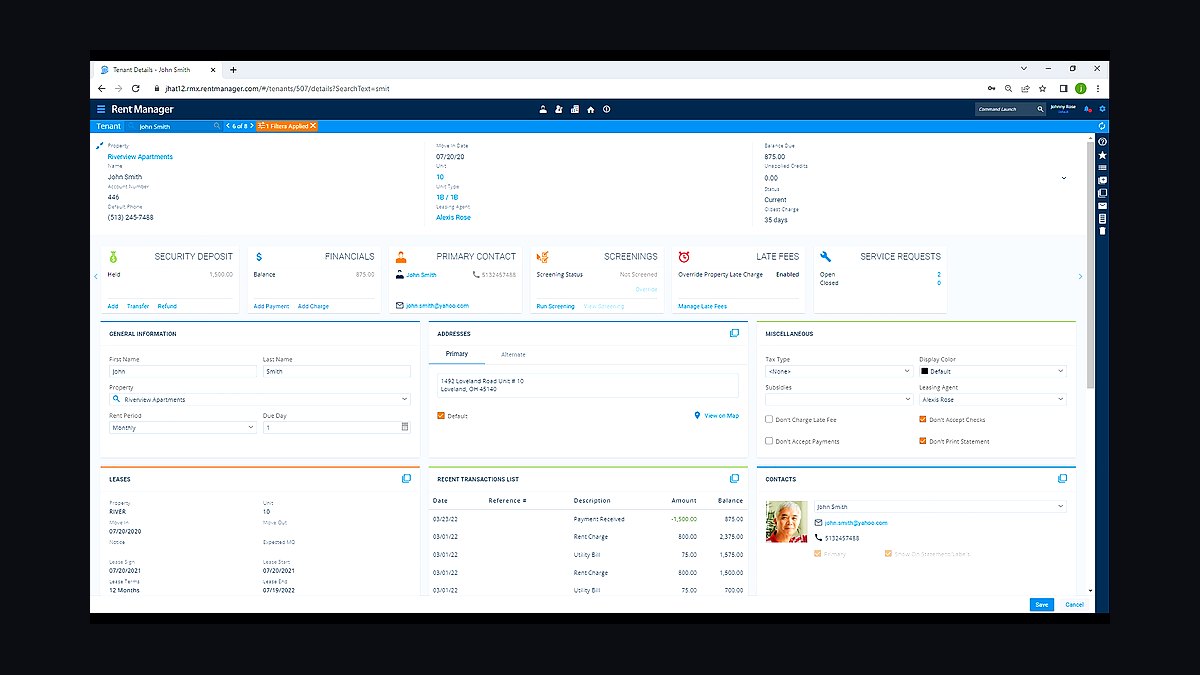Open the properties building icon in top navigation

575,109
